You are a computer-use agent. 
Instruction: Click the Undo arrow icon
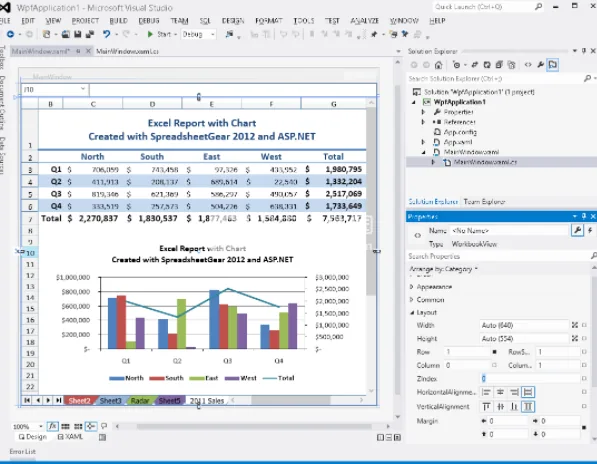click(x=106, y=34)
